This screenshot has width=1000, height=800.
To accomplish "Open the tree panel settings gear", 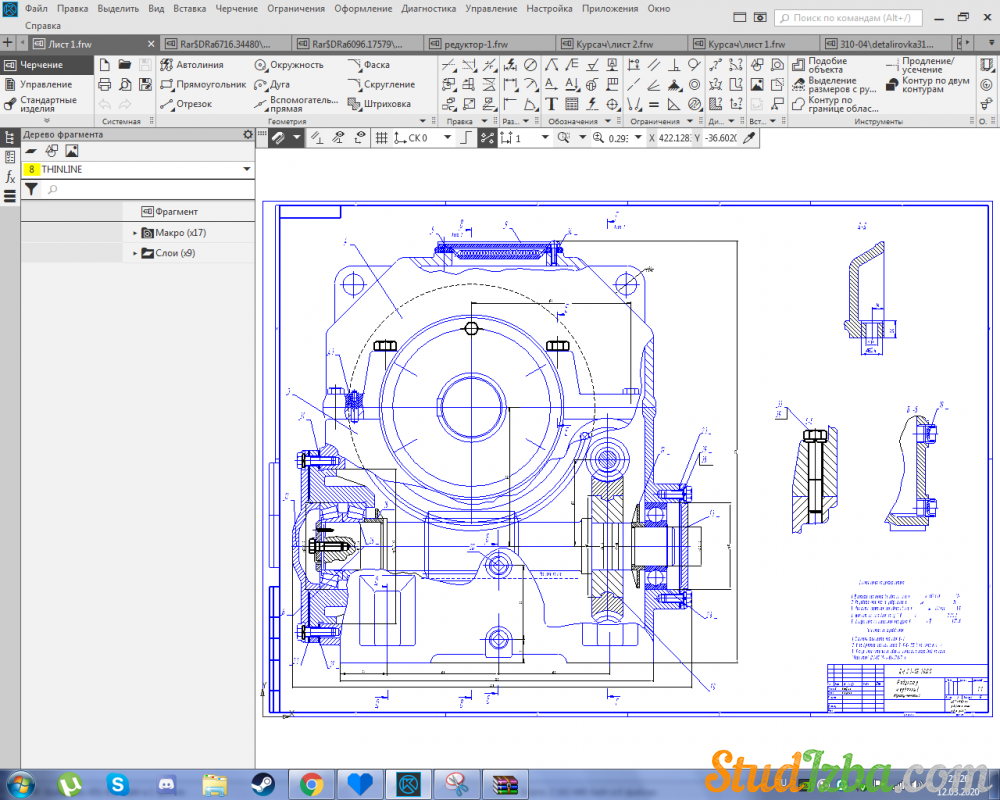I will (248, 134).
